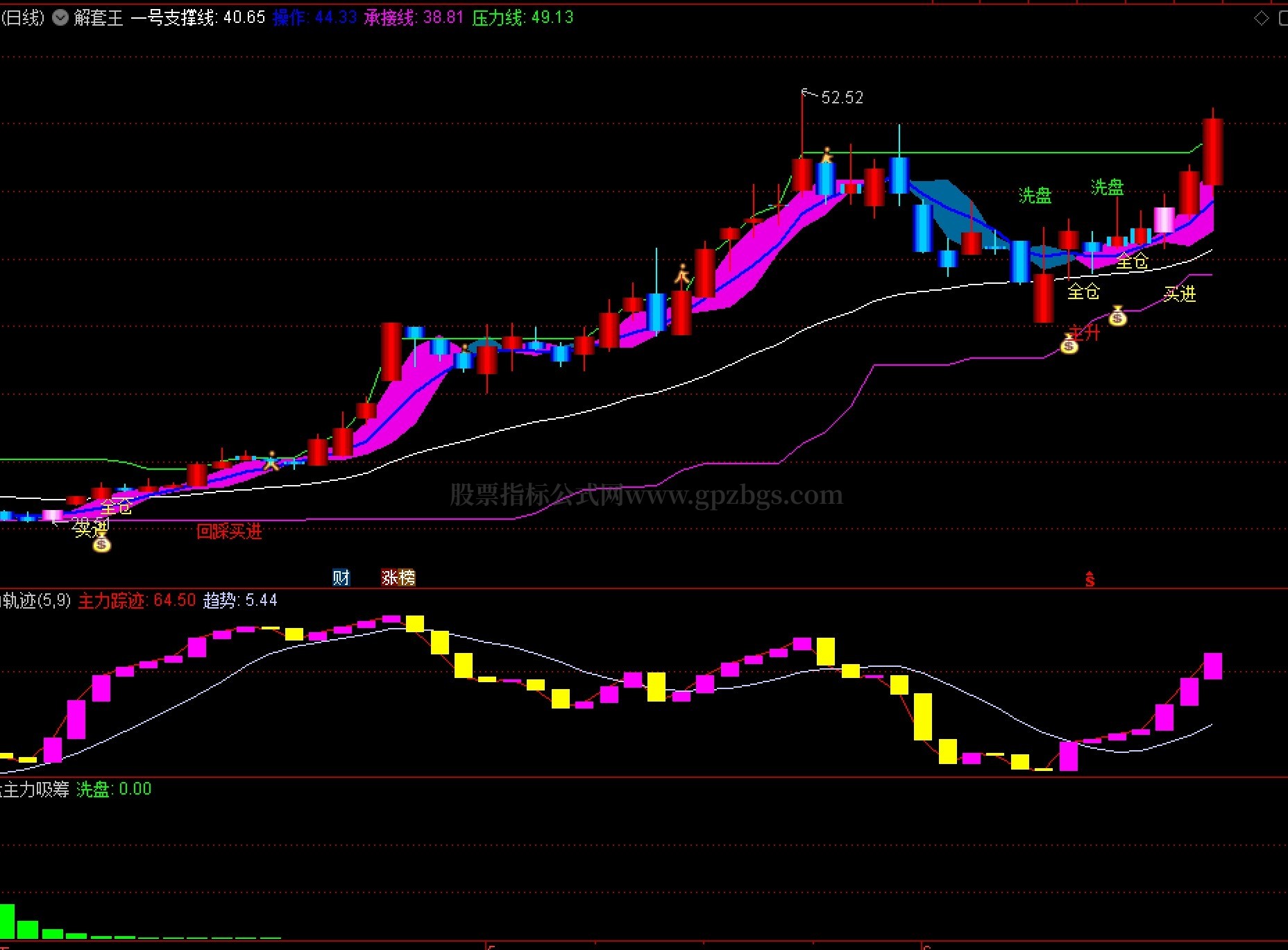This screenshot has width=1288, height=950.
Task: Click the leftmost running-person signal icon
Action: (x=271, y=460)
